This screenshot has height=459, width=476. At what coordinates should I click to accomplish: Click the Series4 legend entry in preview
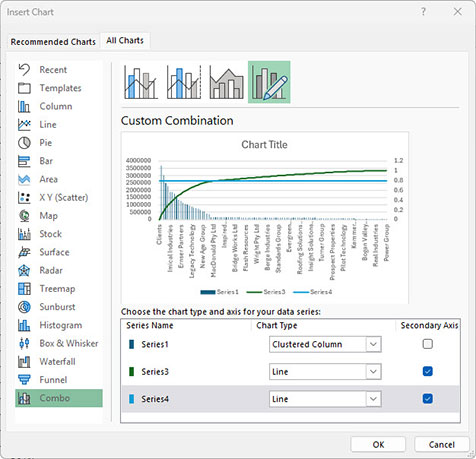click(x=313, y=292)
